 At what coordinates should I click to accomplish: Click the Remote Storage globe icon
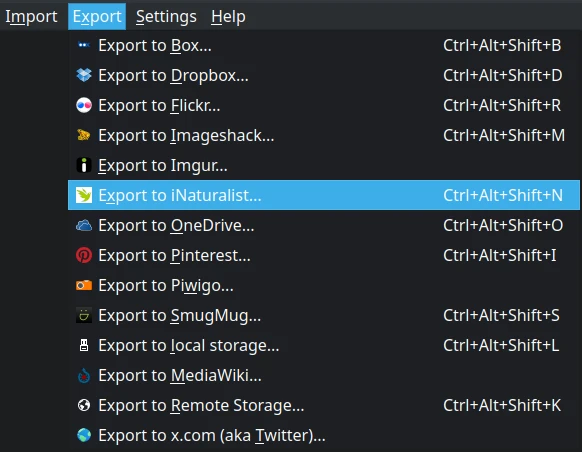[84, 405]
